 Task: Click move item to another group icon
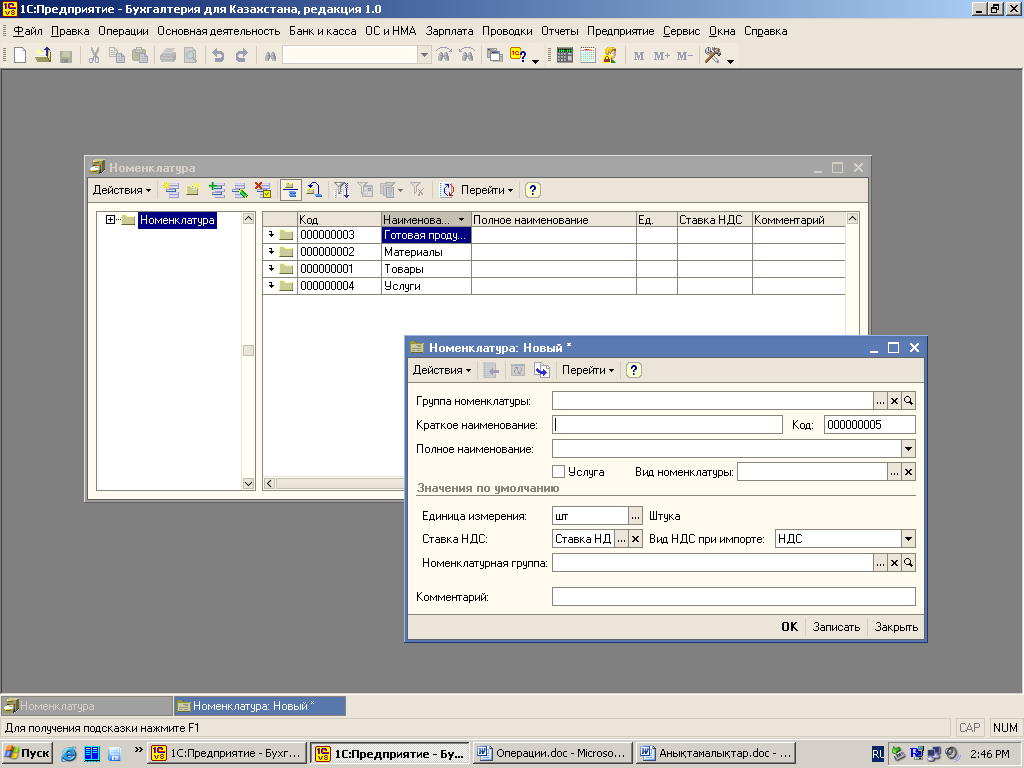click(314, 190)
